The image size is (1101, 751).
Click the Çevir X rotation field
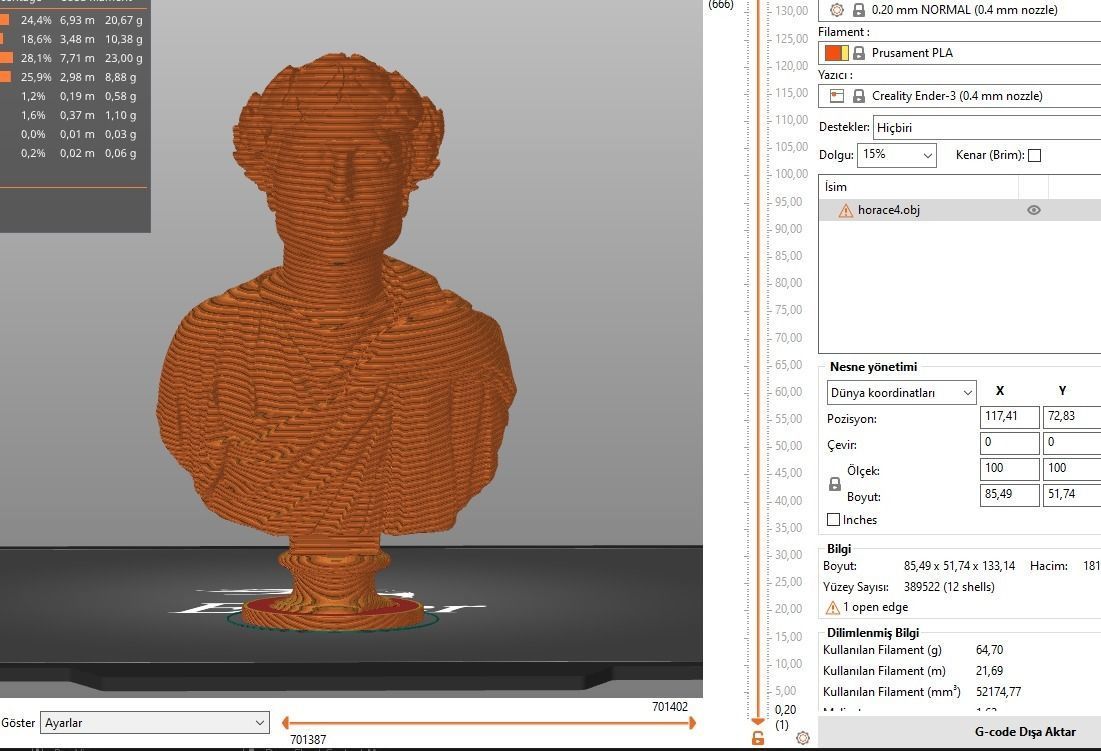tap(1009, 442)
